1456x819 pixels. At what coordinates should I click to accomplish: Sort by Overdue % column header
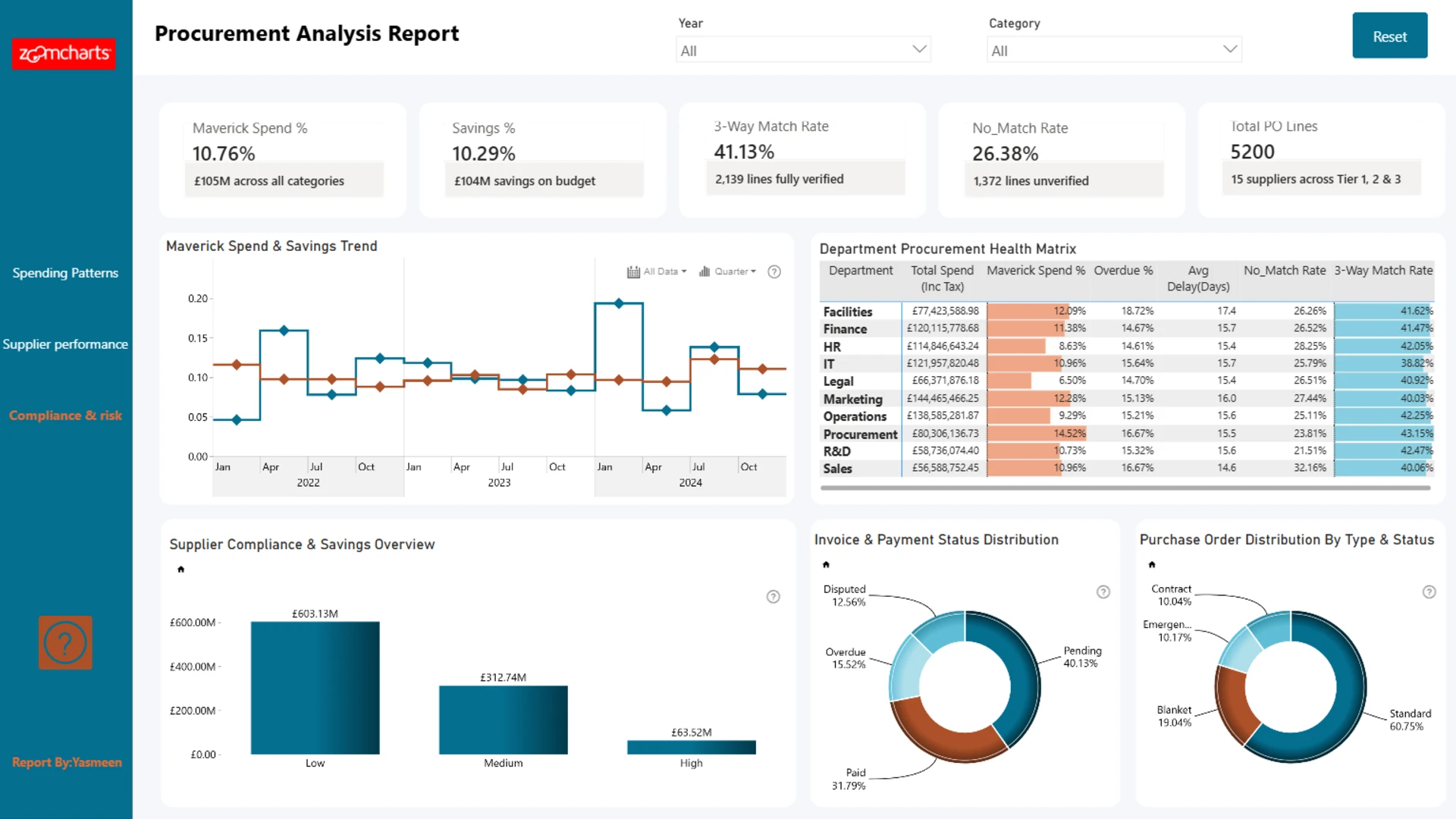pyautogui.click(x=1123, y=271)
